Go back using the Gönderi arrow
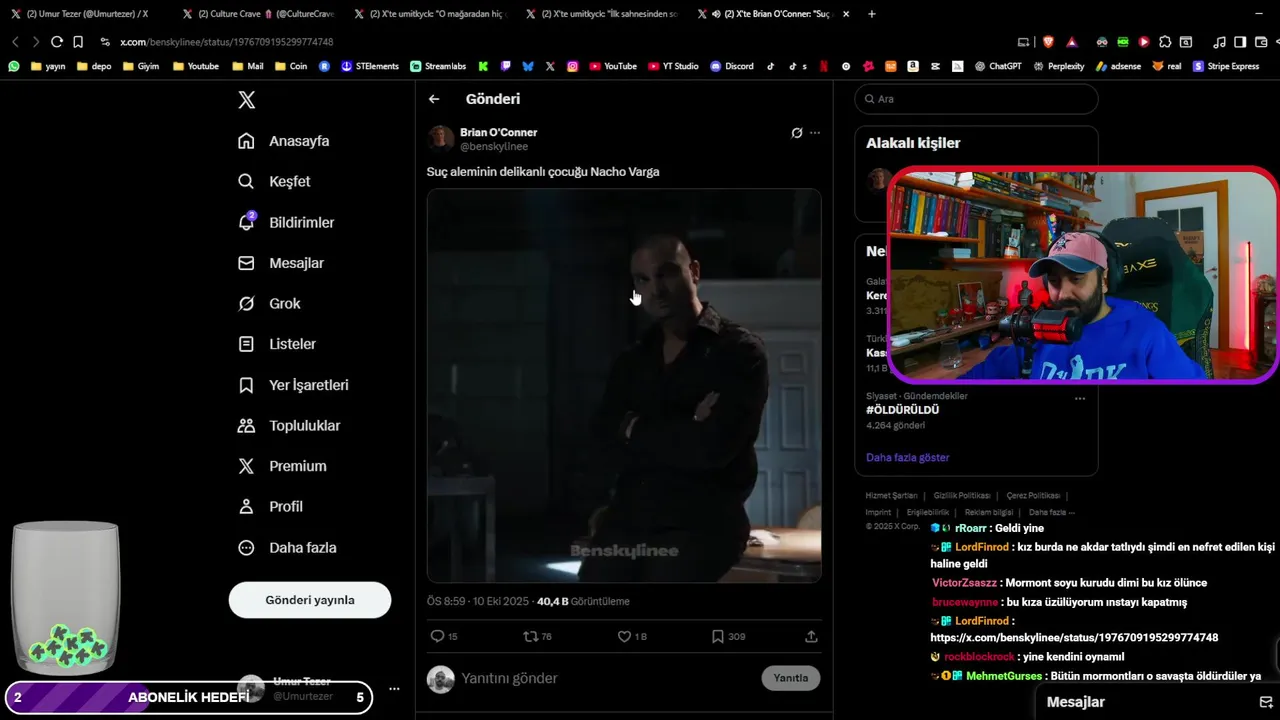This screenshot has height=720, width=1280. coord(434,99)
